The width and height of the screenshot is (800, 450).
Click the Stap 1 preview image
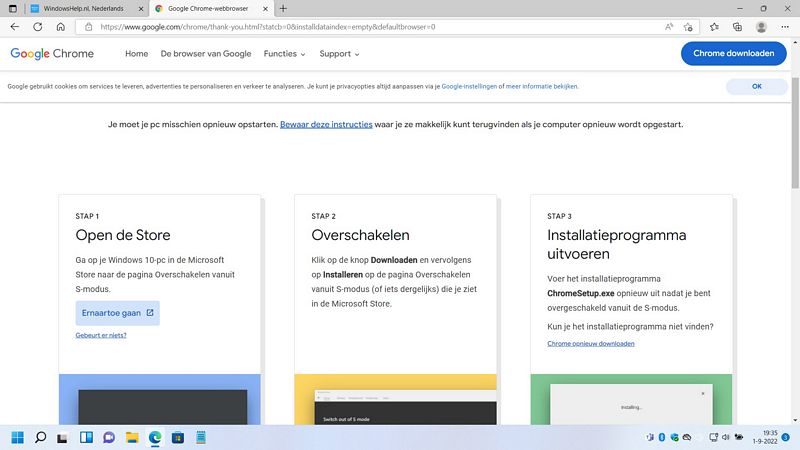click(x=160, y=399)
